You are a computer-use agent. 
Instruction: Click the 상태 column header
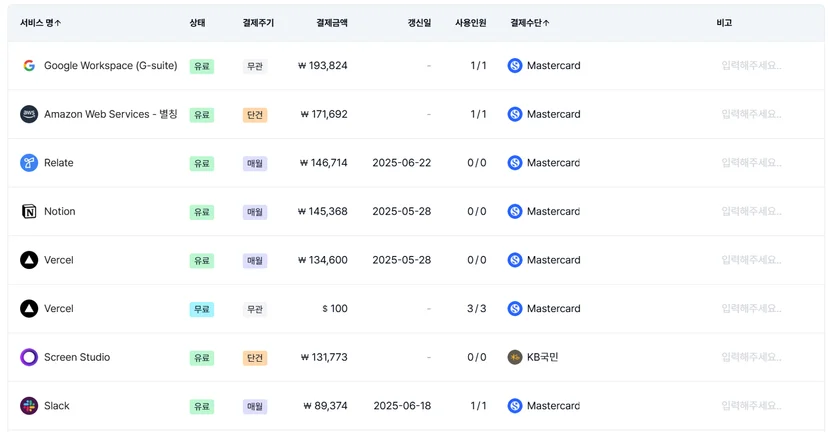coord(197,23)
